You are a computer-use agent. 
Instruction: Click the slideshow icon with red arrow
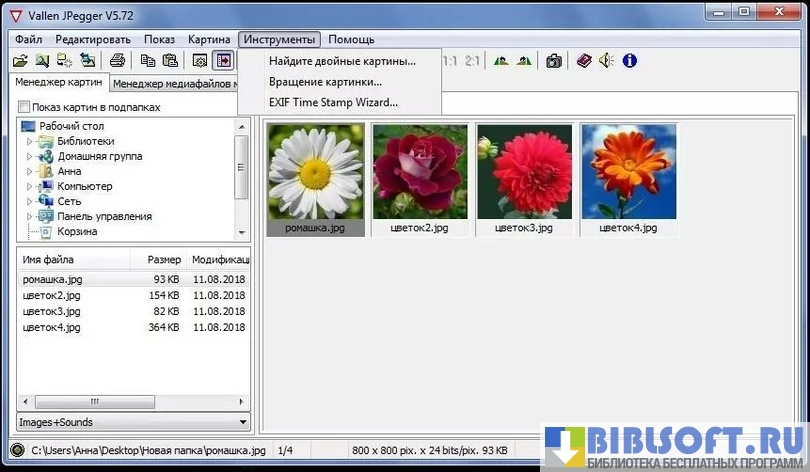[224, 61]
